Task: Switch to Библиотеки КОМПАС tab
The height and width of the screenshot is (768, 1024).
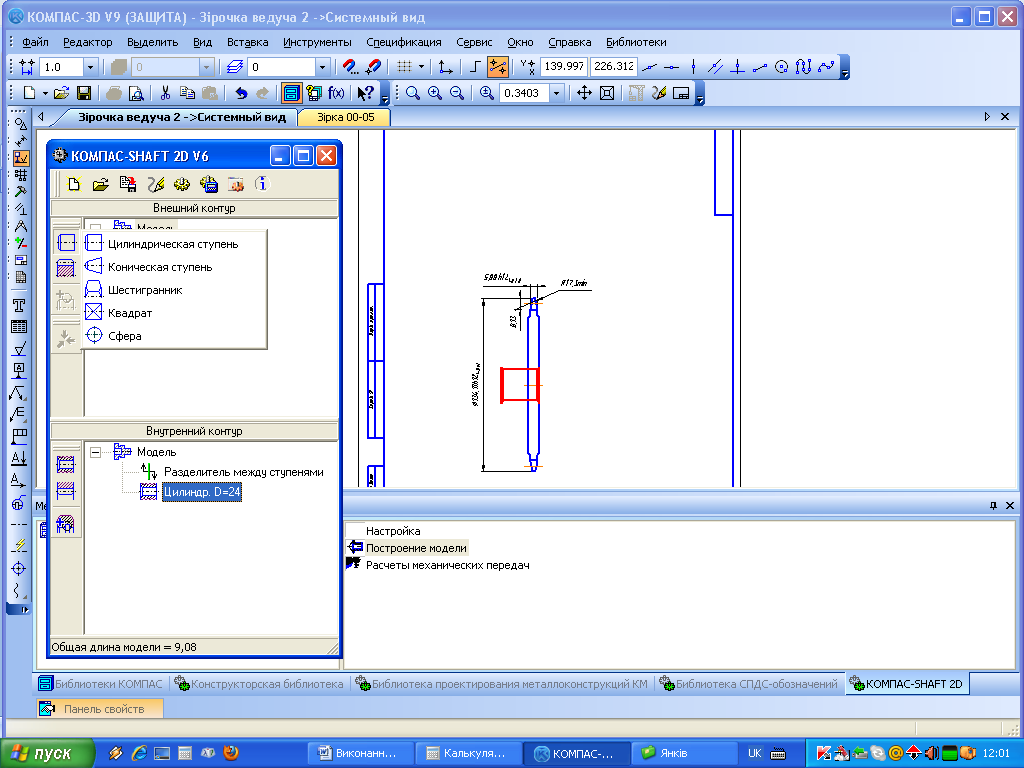Action: click(101, 684)
